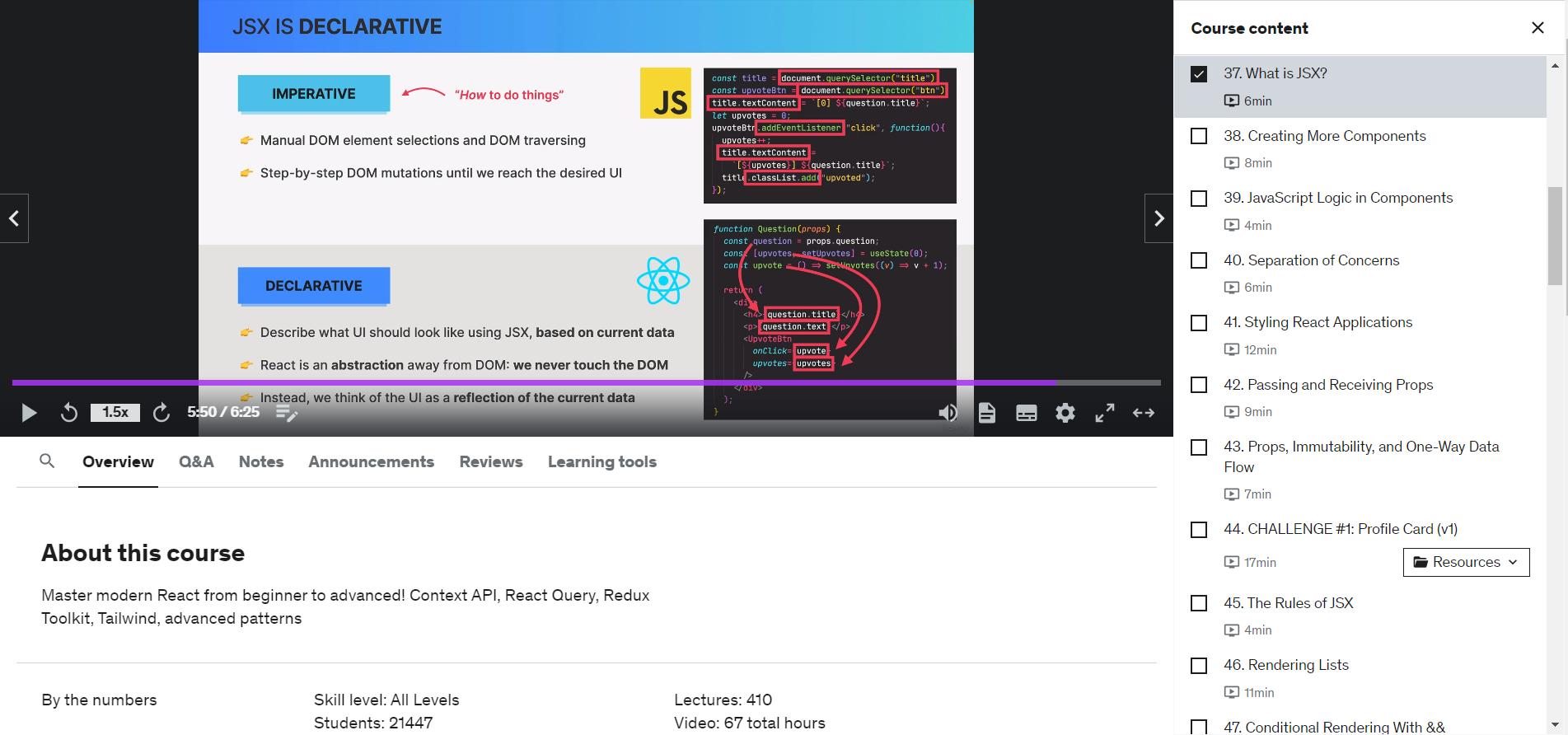Go to next lecture with right chevron
Screen dimensions: 1568x735
(x=1158, y=218)
